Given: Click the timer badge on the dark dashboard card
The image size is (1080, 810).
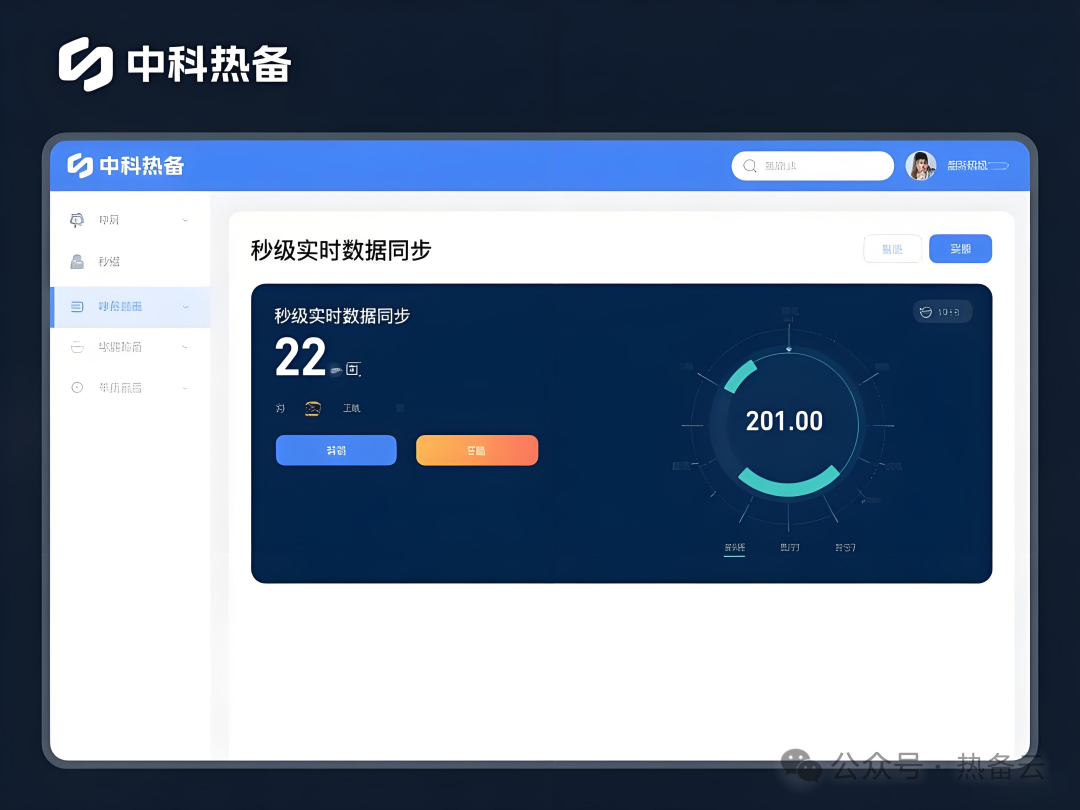Looking at the screenshot, I should point(941,311).
